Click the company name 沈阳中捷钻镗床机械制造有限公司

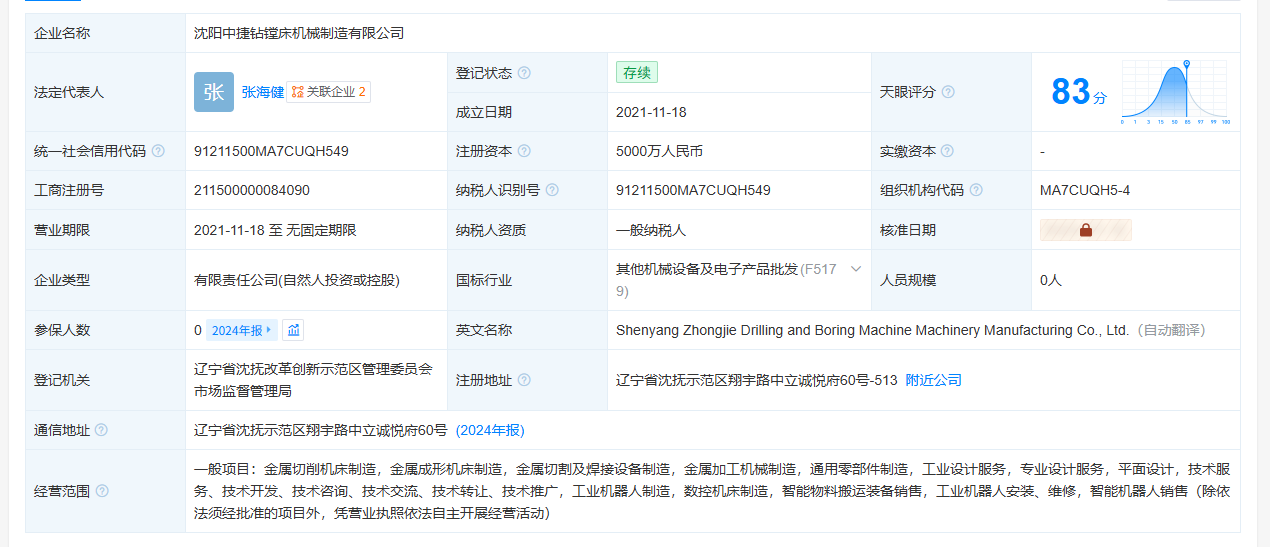(299, 33)
